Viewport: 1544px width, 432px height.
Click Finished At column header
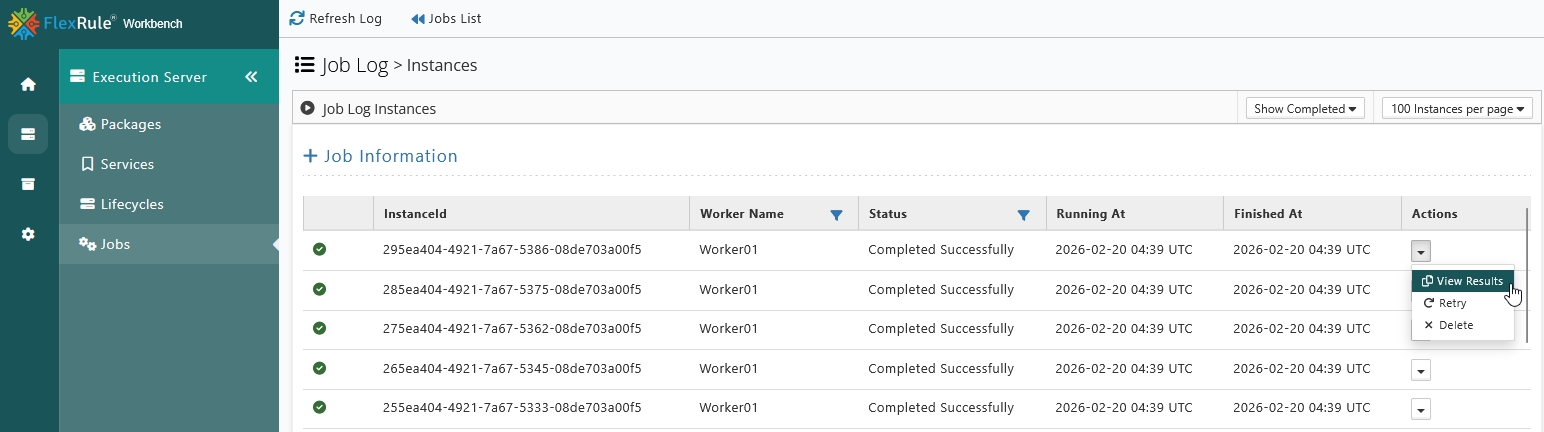click(1268, 214)
